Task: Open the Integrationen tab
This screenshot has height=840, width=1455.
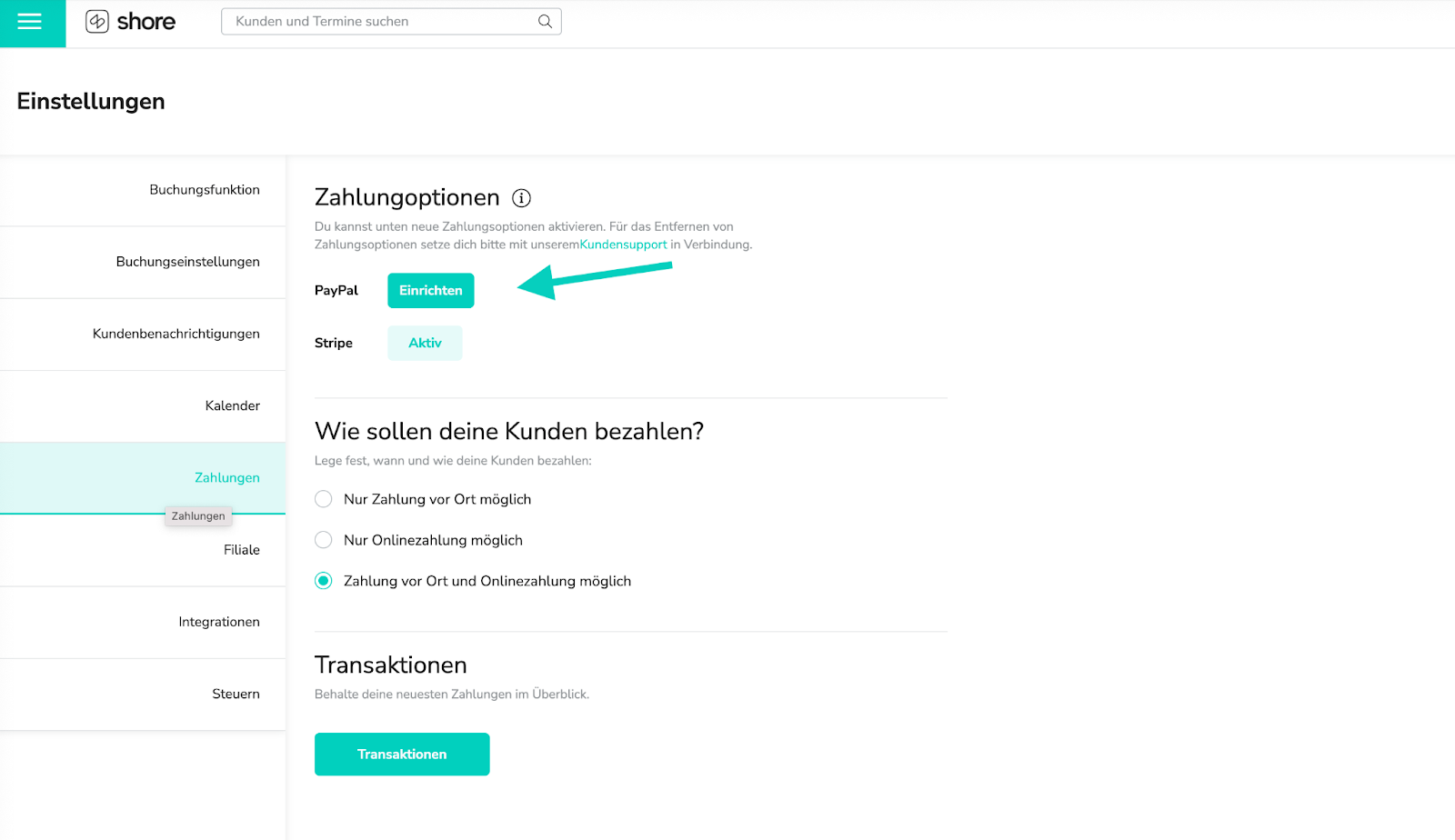Action: pos(143,622)
